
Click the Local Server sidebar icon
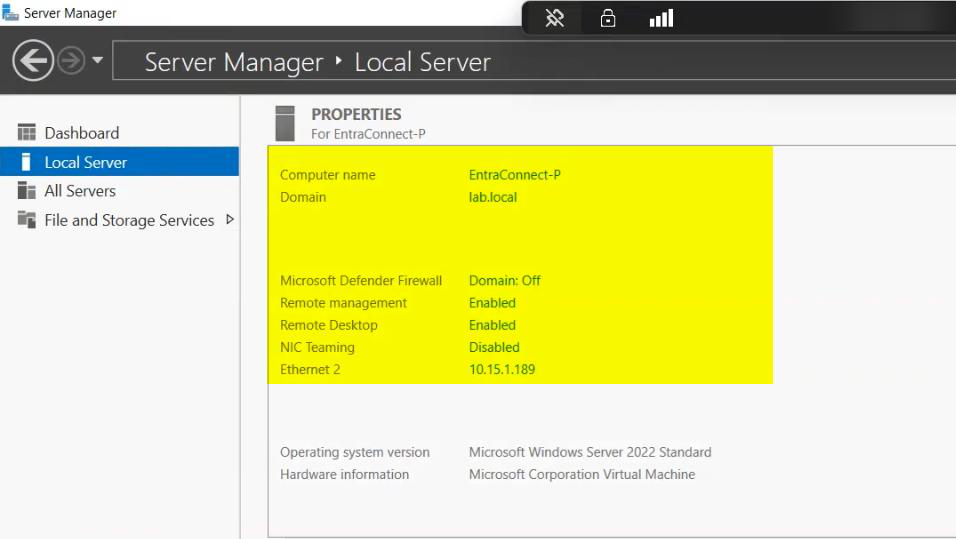26,162
